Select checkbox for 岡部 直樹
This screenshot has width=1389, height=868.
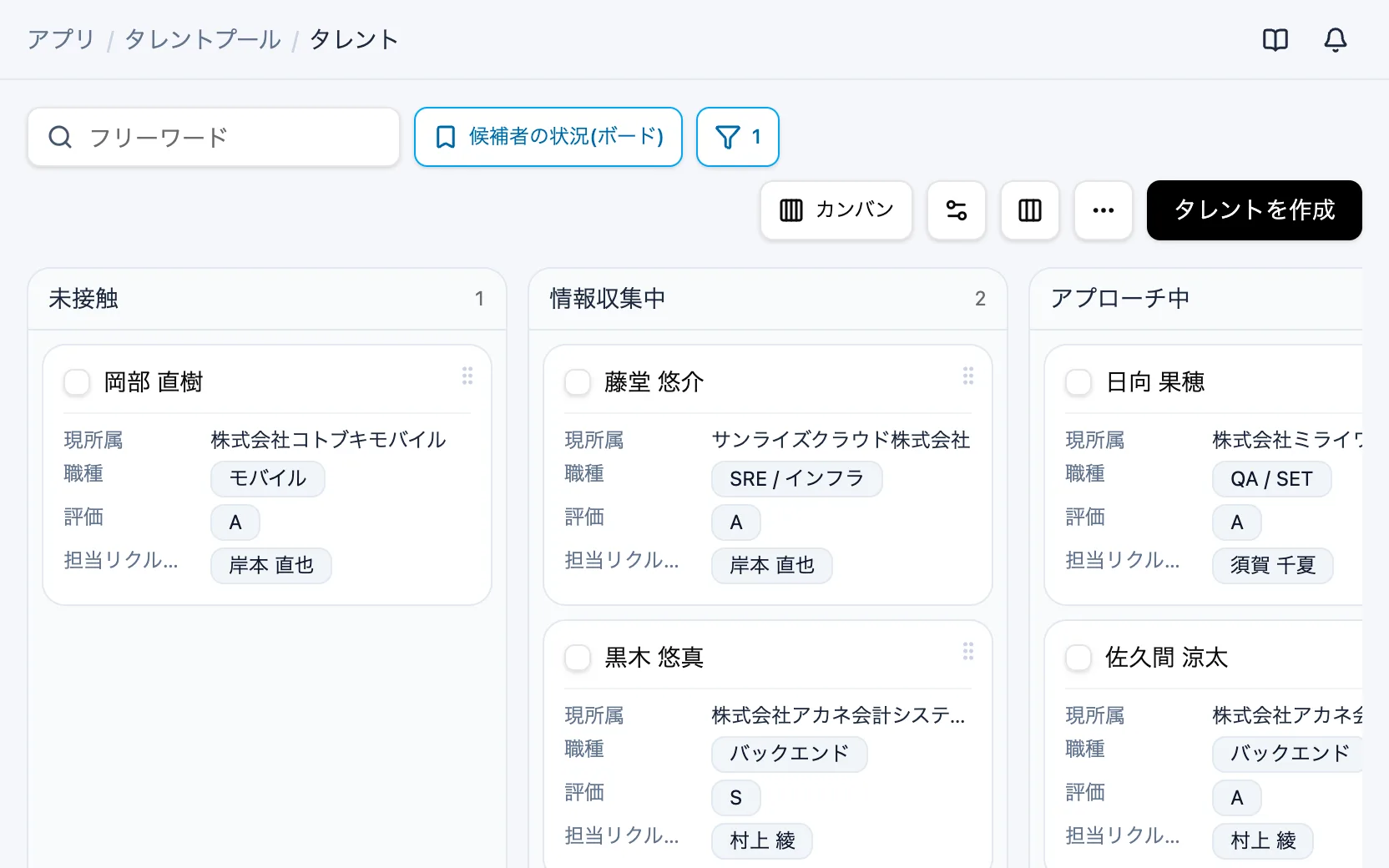coord(77,382)
